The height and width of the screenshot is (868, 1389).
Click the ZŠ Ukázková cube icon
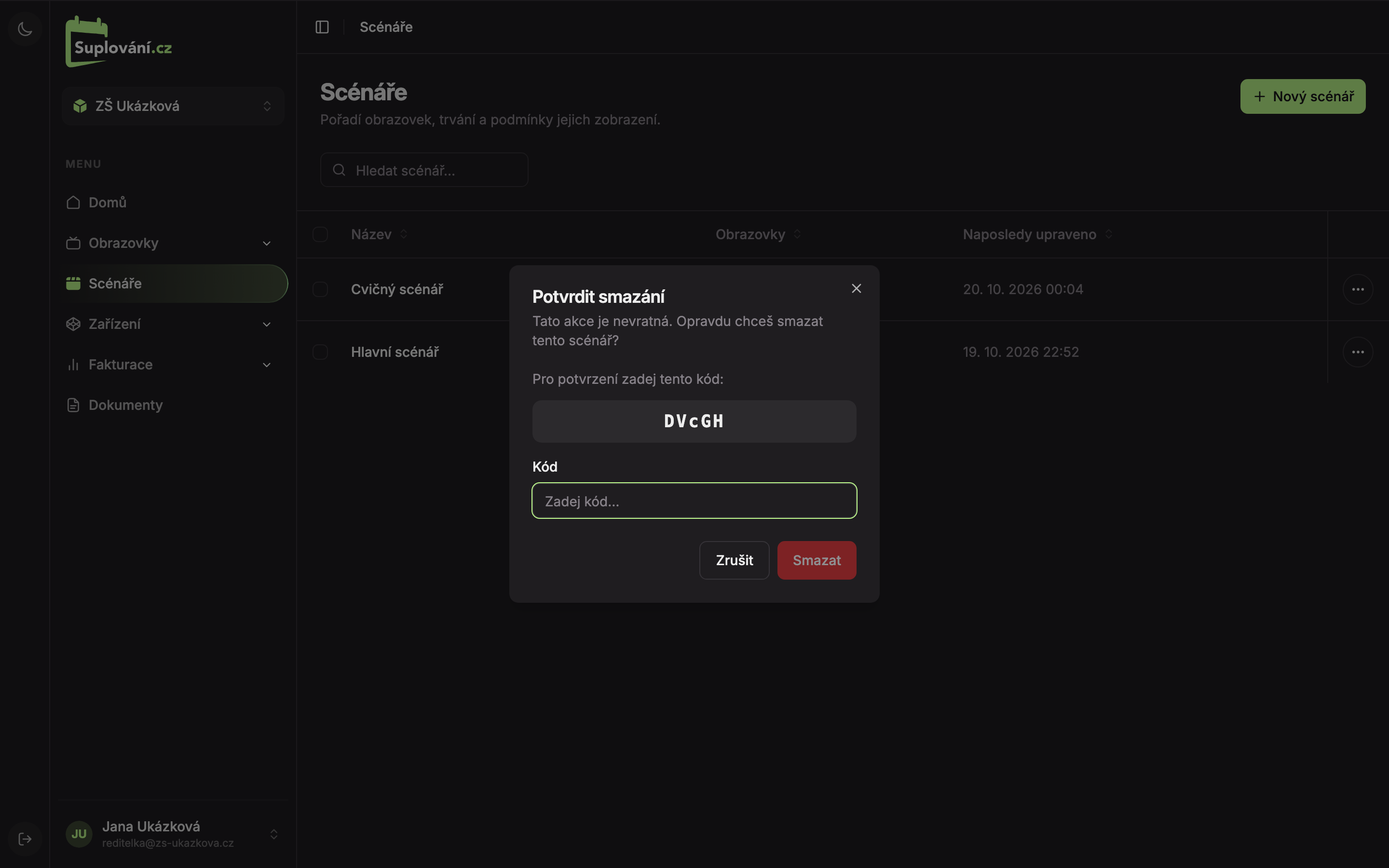click(x=81, y=106)
